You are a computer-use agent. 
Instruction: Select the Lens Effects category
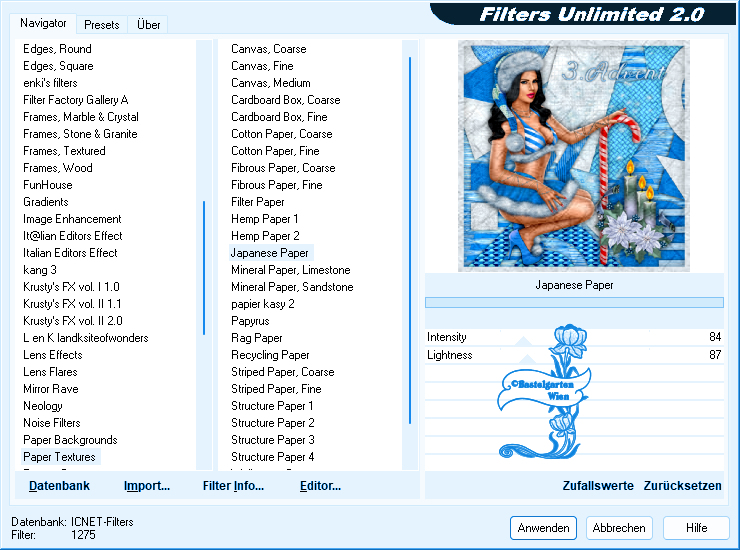point(52,355)
